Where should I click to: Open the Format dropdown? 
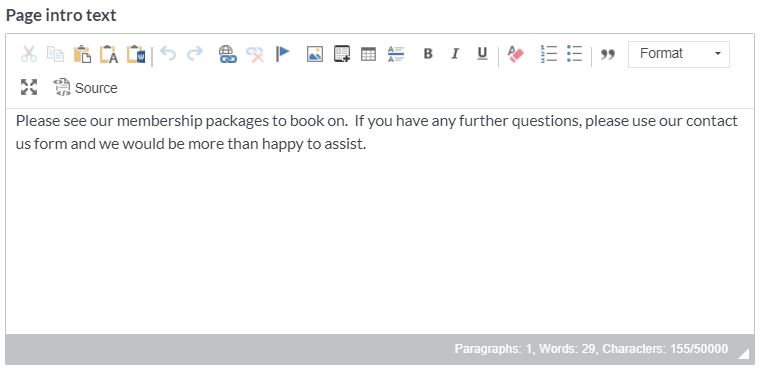(679, 54)
